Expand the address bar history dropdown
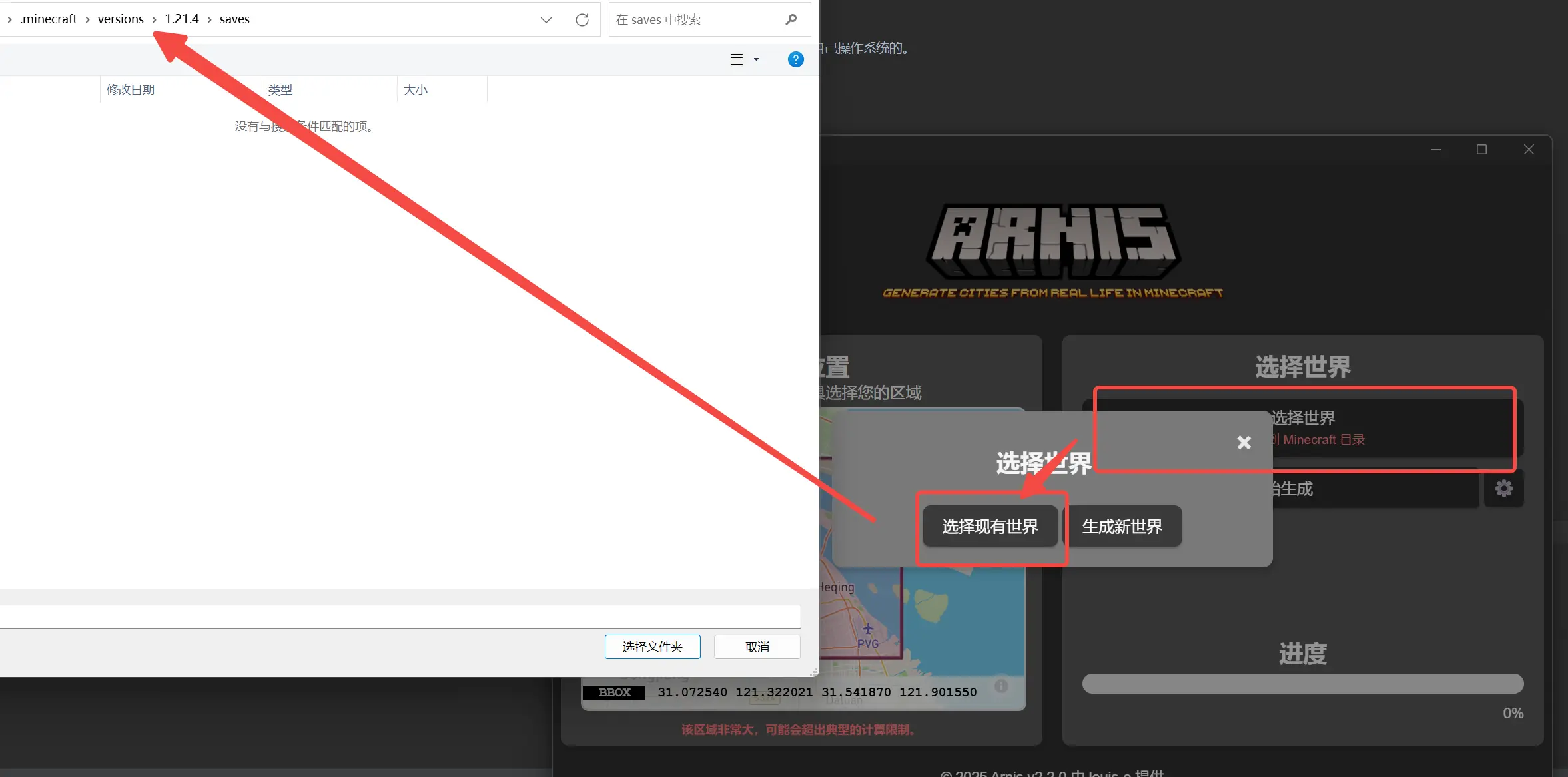The width and height of the screenshot is (1568, 777). tap(546, 20)
